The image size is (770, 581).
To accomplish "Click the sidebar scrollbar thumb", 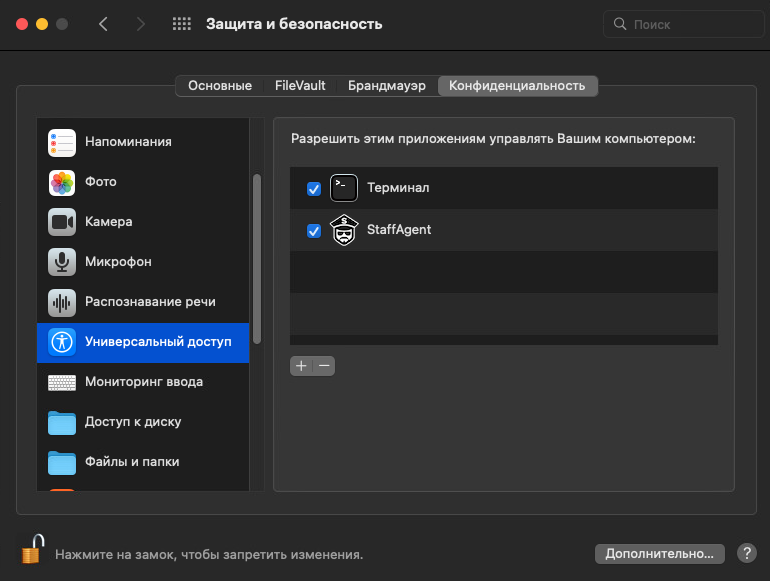I will pos(257,258).
